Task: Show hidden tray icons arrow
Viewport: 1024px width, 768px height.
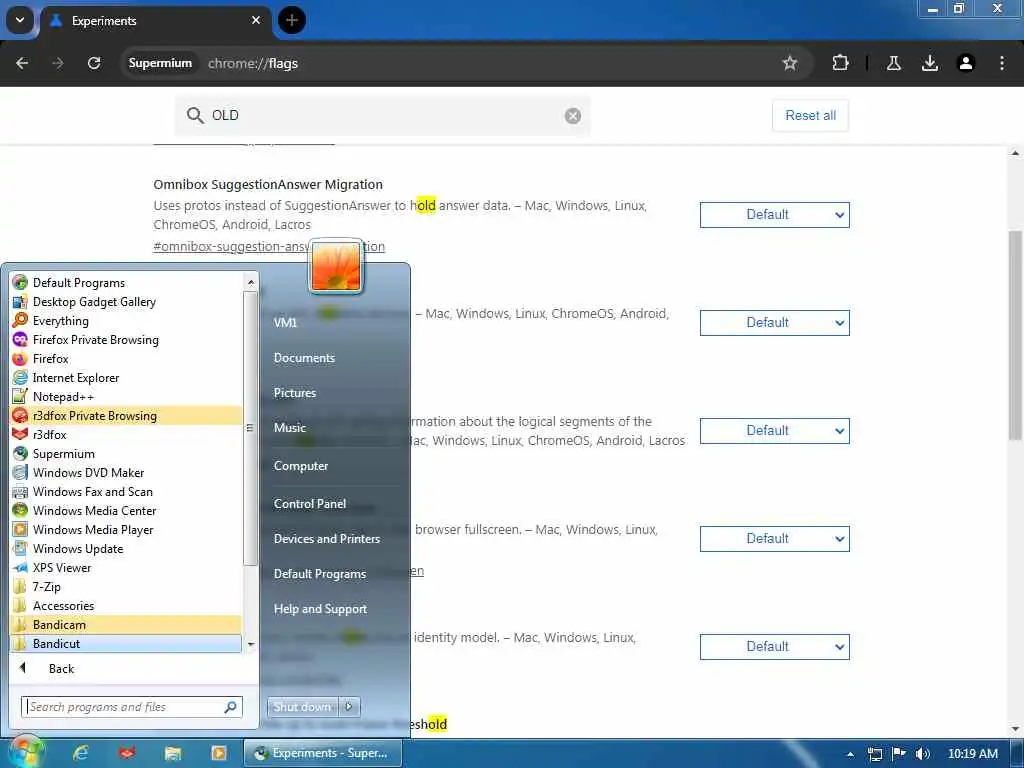Action: pyautogui.click(x=850, y=754)
